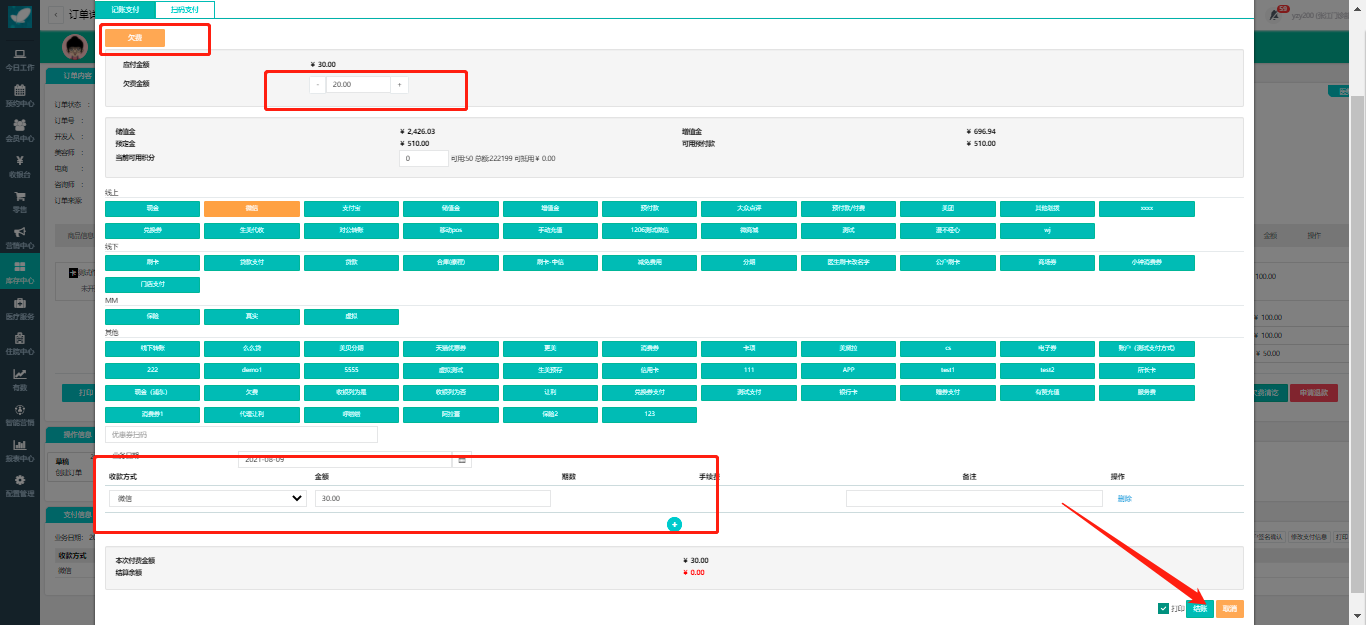Increase 欠费金额 with the plus button
1366x625 pixels.
(399, 85)
